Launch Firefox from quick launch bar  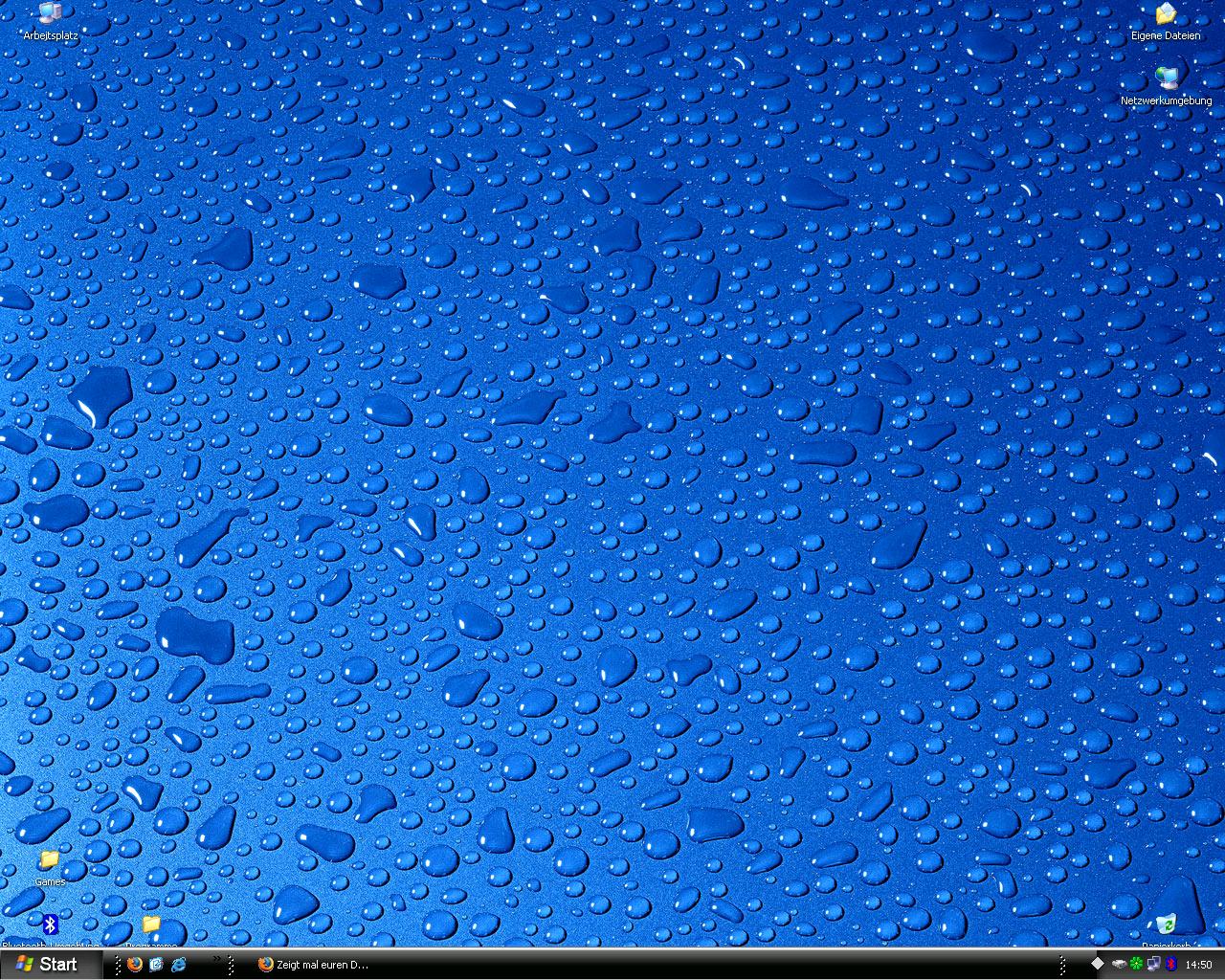click(x=135, y=964)
